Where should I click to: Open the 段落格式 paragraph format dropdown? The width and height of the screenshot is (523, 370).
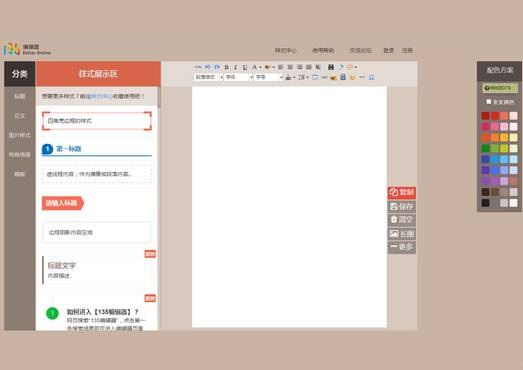point(208,77)
